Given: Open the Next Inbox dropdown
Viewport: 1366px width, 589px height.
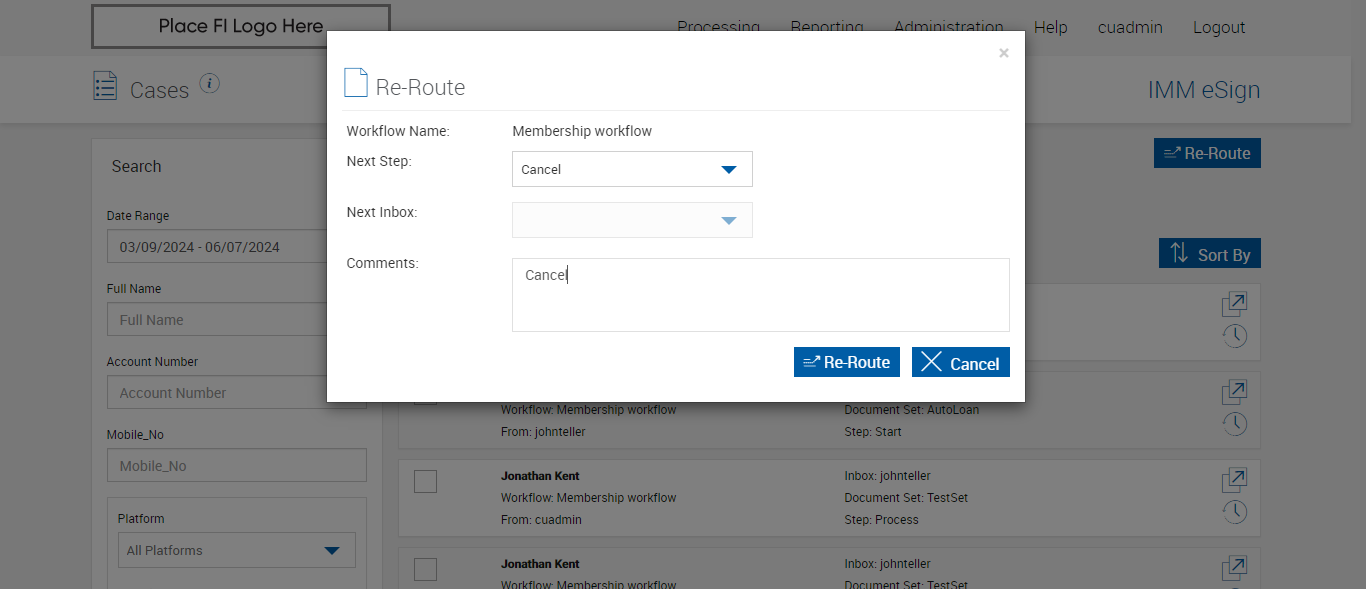Looking at the screenshot, I should coord(631,220).
